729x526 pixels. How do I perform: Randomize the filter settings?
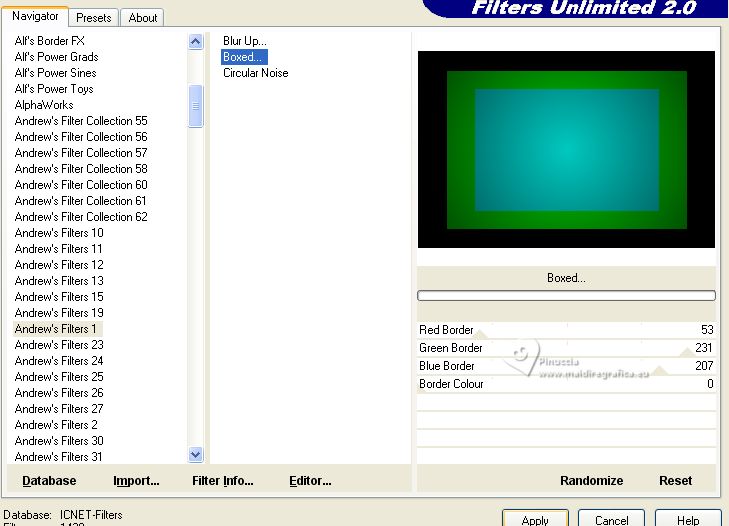click(591, 480)
